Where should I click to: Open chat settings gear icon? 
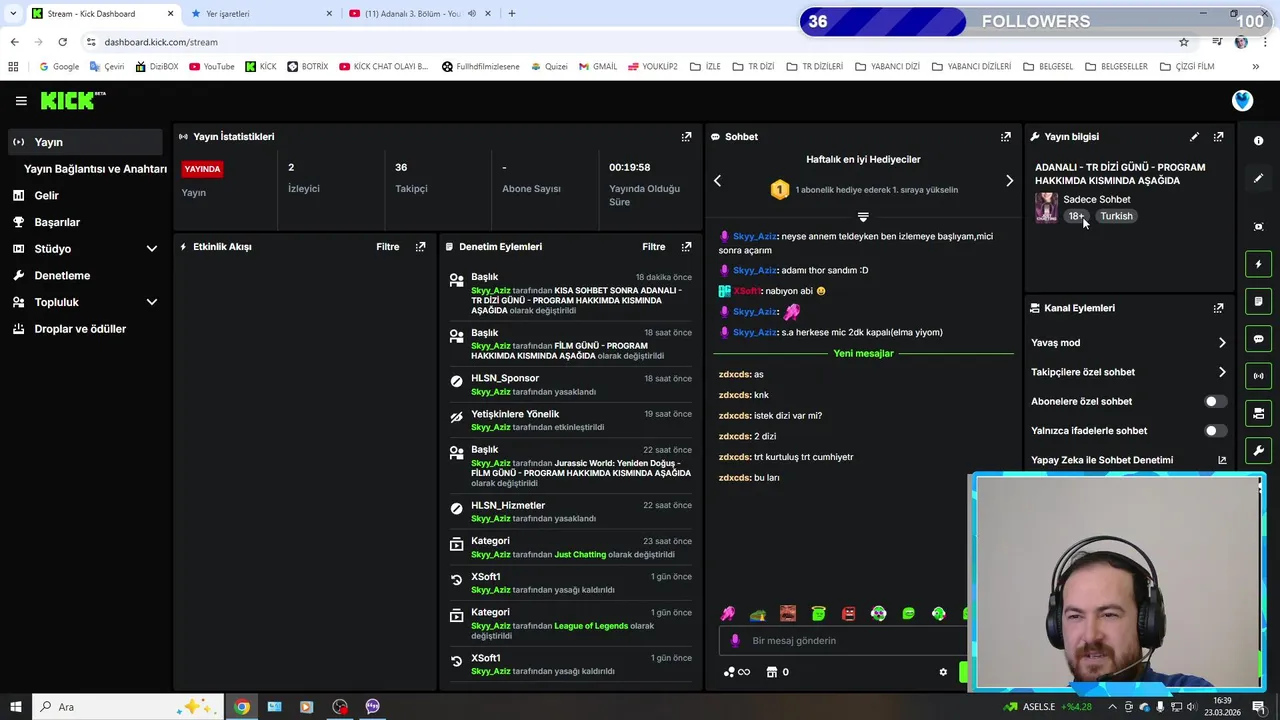[942, 672]
